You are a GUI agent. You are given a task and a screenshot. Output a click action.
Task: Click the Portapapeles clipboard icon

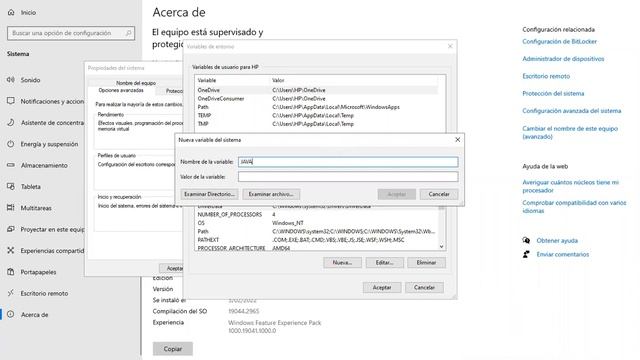click(x=11, y=271)
